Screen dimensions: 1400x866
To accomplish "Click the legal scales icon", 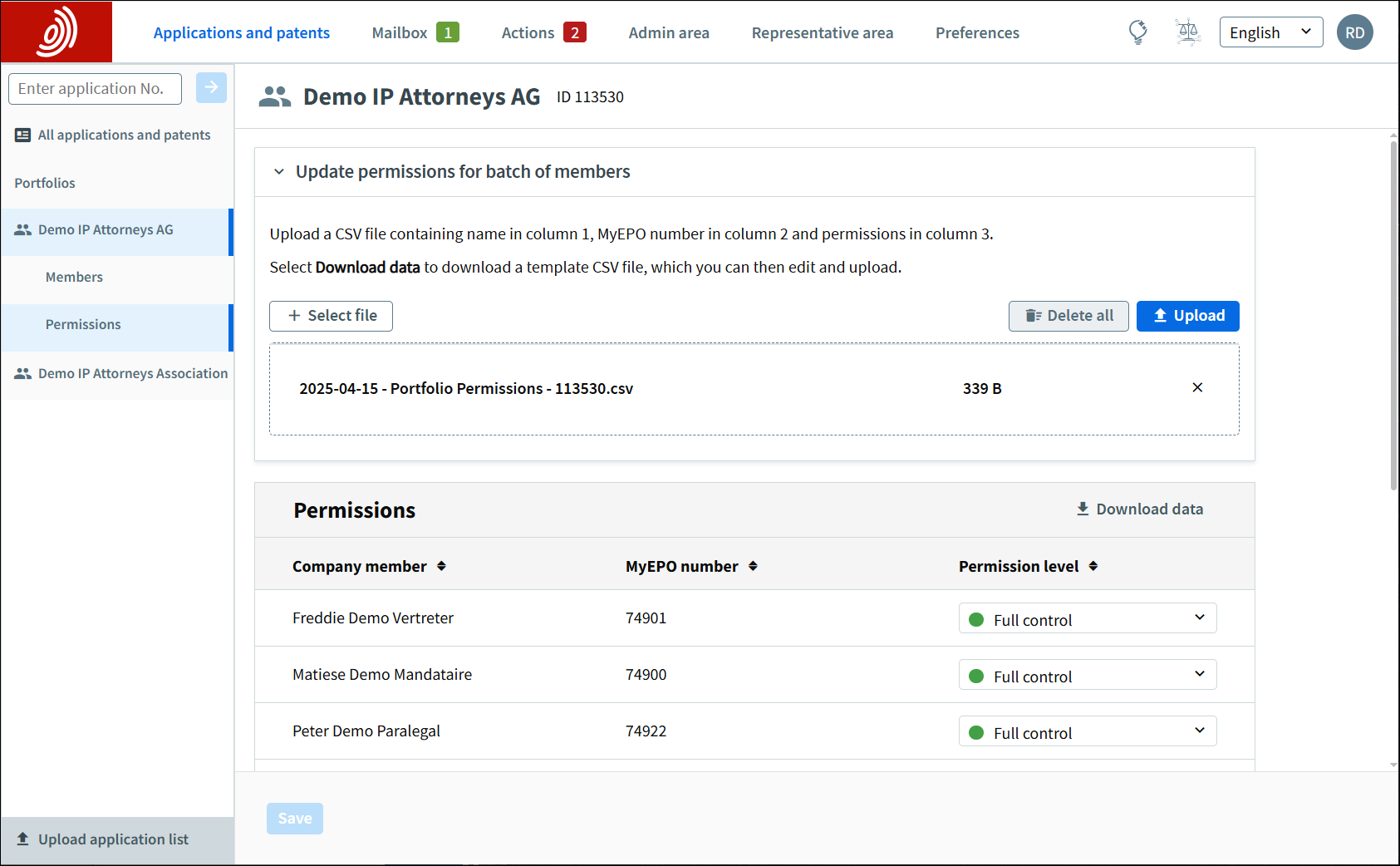I will (x=1188, y=32).
